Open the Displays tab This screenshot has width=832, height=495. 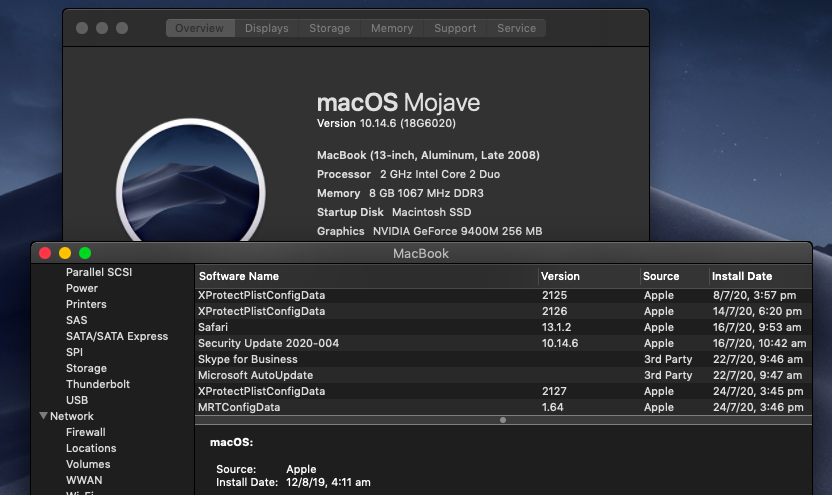267,28
